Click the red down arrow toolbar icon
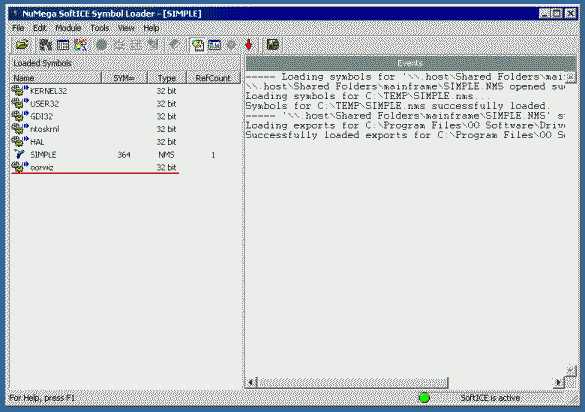Image resolution: width=585 pixels, height=412 pixels. pyautogui.click(x=248, y=45)
